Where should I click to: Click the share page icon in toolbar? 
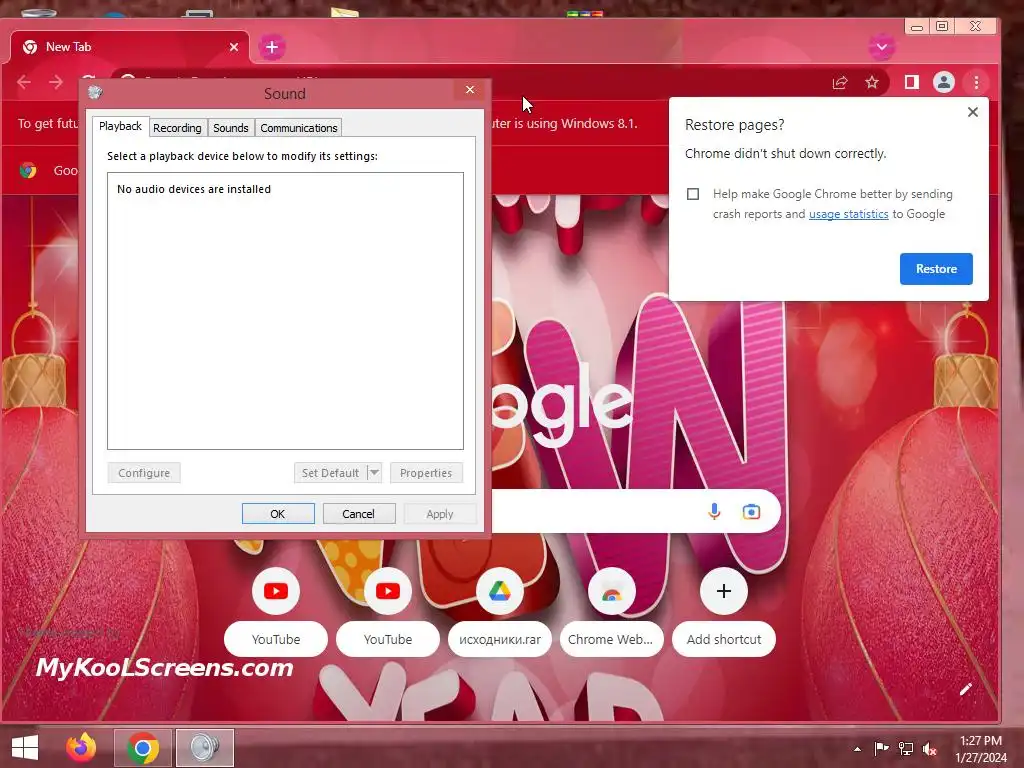tap(840, 82)
